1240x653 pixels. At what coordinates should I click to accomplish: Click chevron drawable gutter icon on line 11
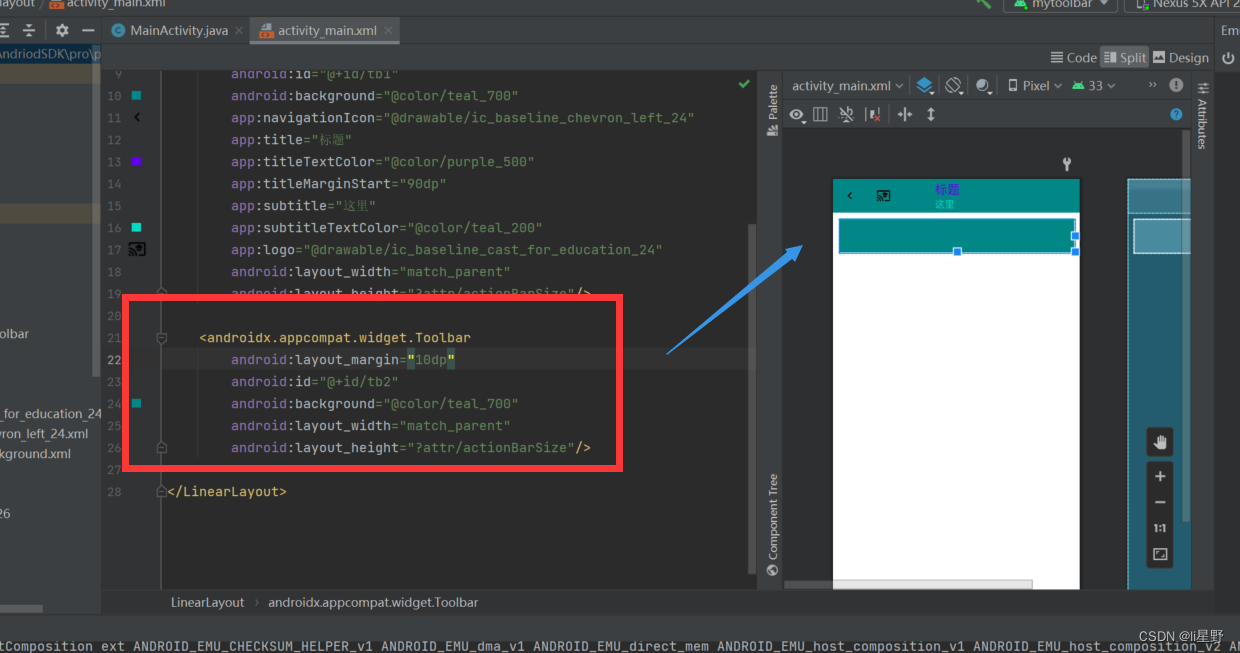point(136,118)
